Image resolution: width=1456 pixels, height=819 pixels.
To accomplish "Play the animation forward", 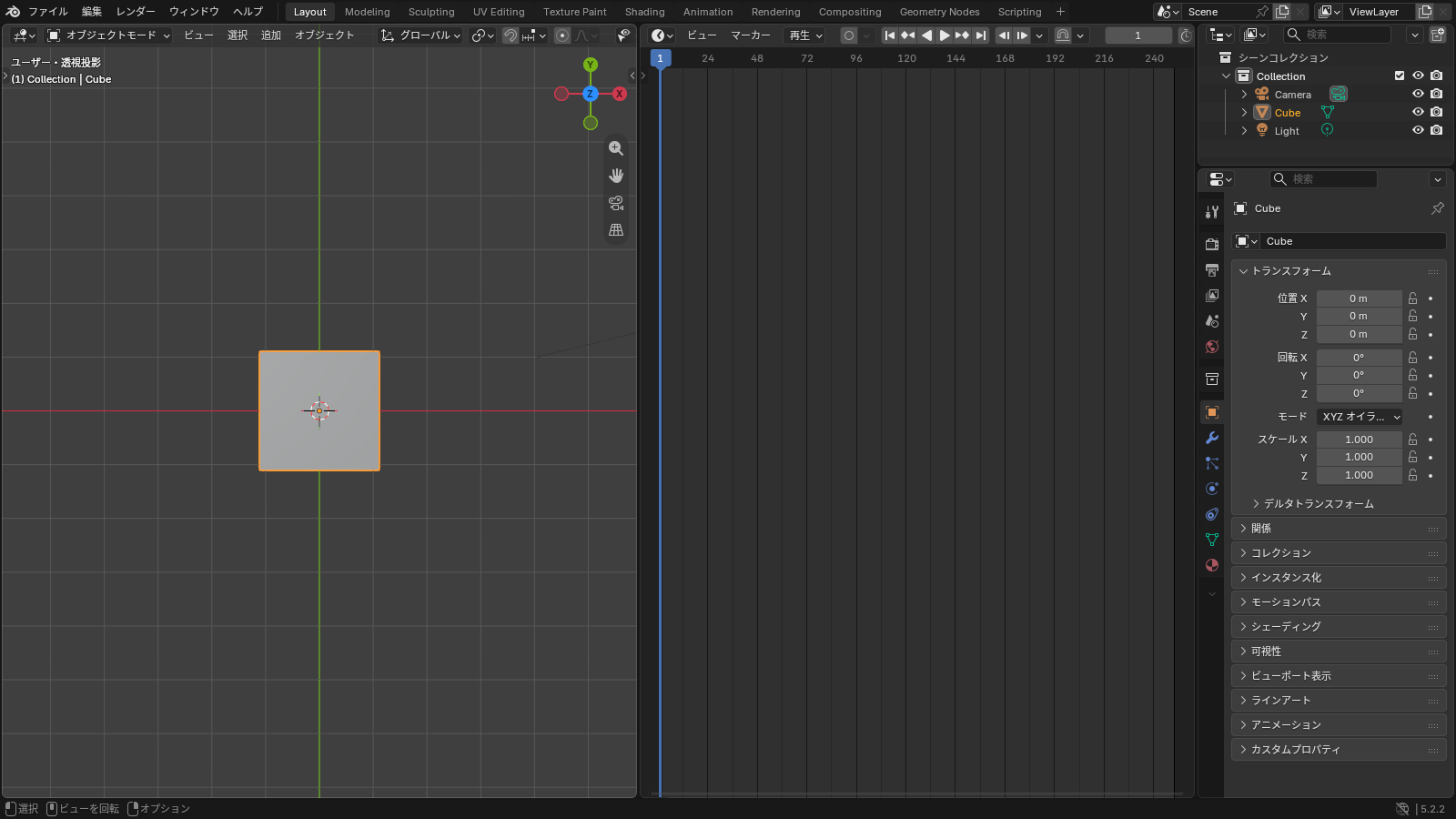I will (x=945, y=35).
